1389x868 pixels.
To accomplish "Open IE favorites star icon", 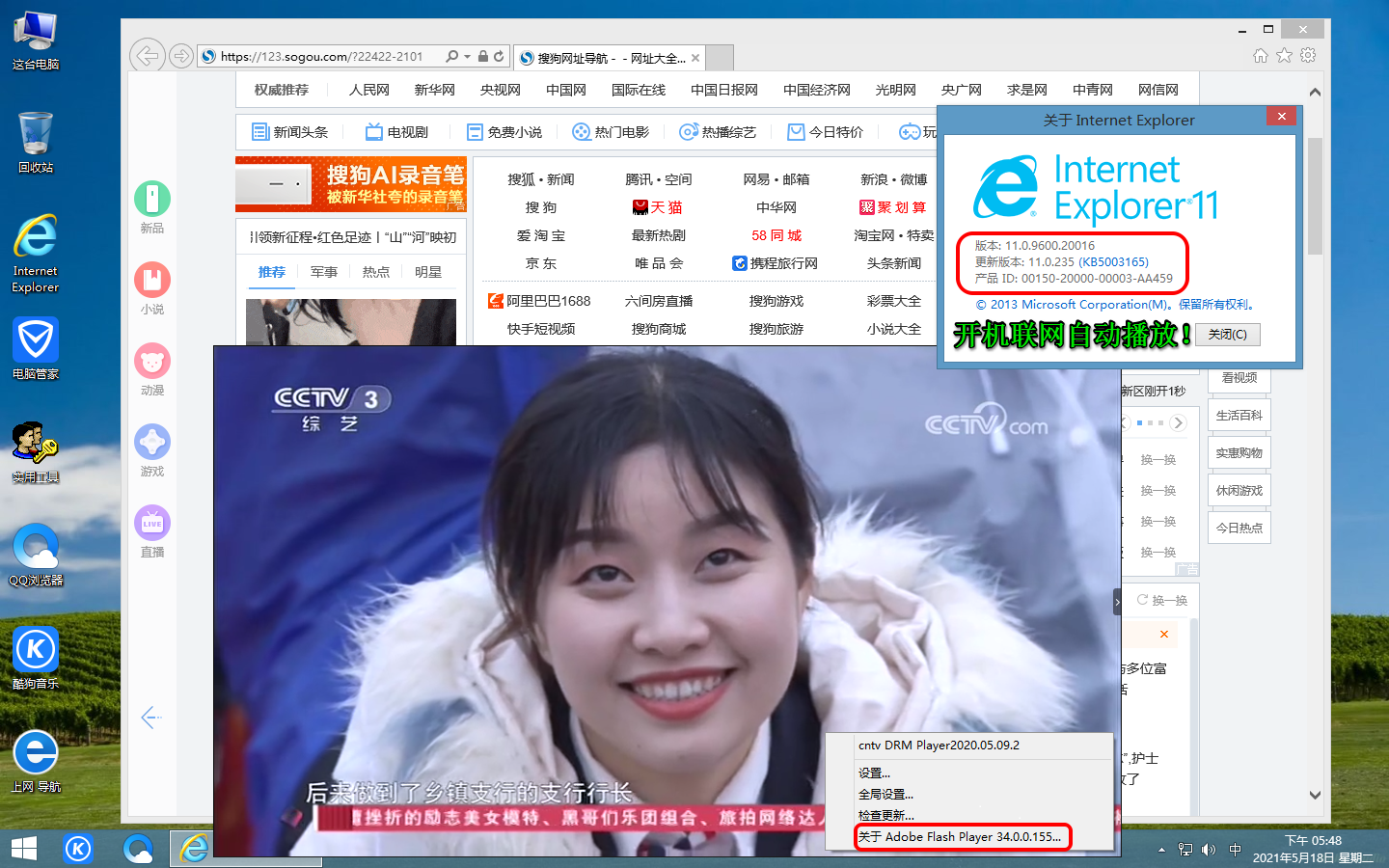I will [1284, 56].
